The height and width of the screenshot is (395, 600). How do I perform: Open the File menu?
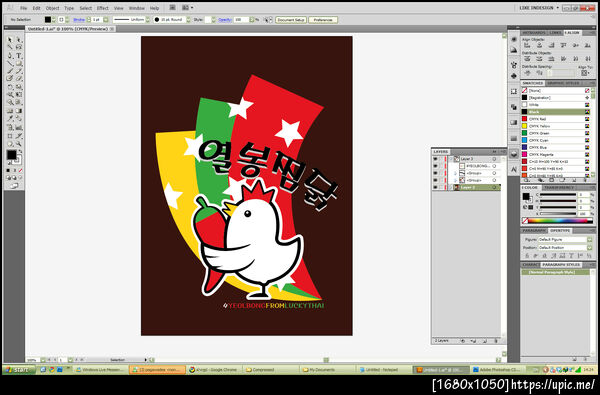point(24,8)
